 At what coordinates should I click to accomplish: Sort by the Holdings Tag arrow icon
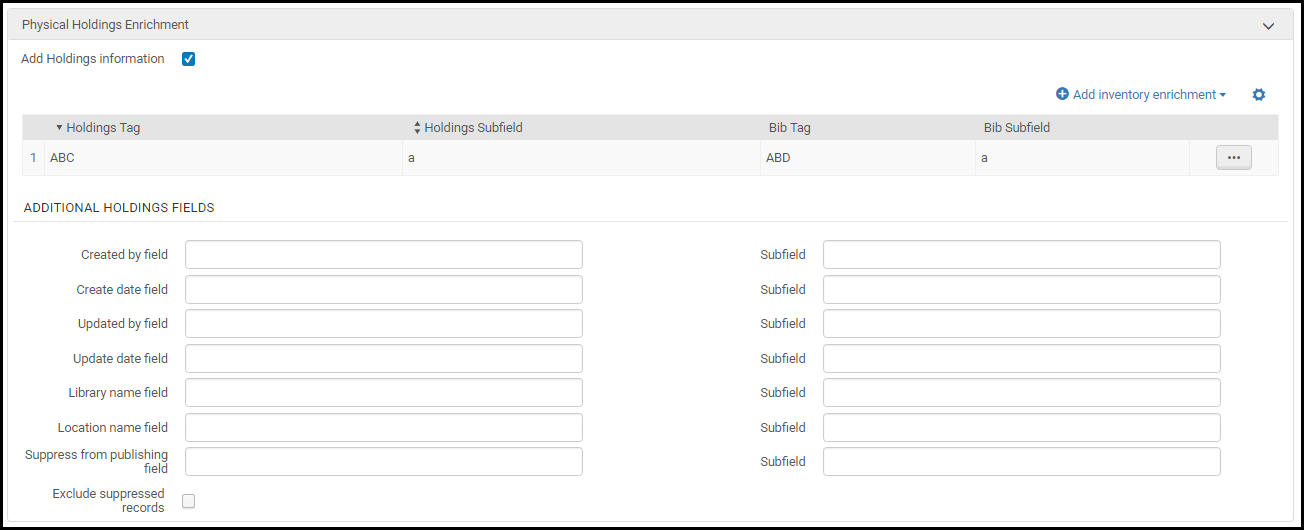[59, 128]
